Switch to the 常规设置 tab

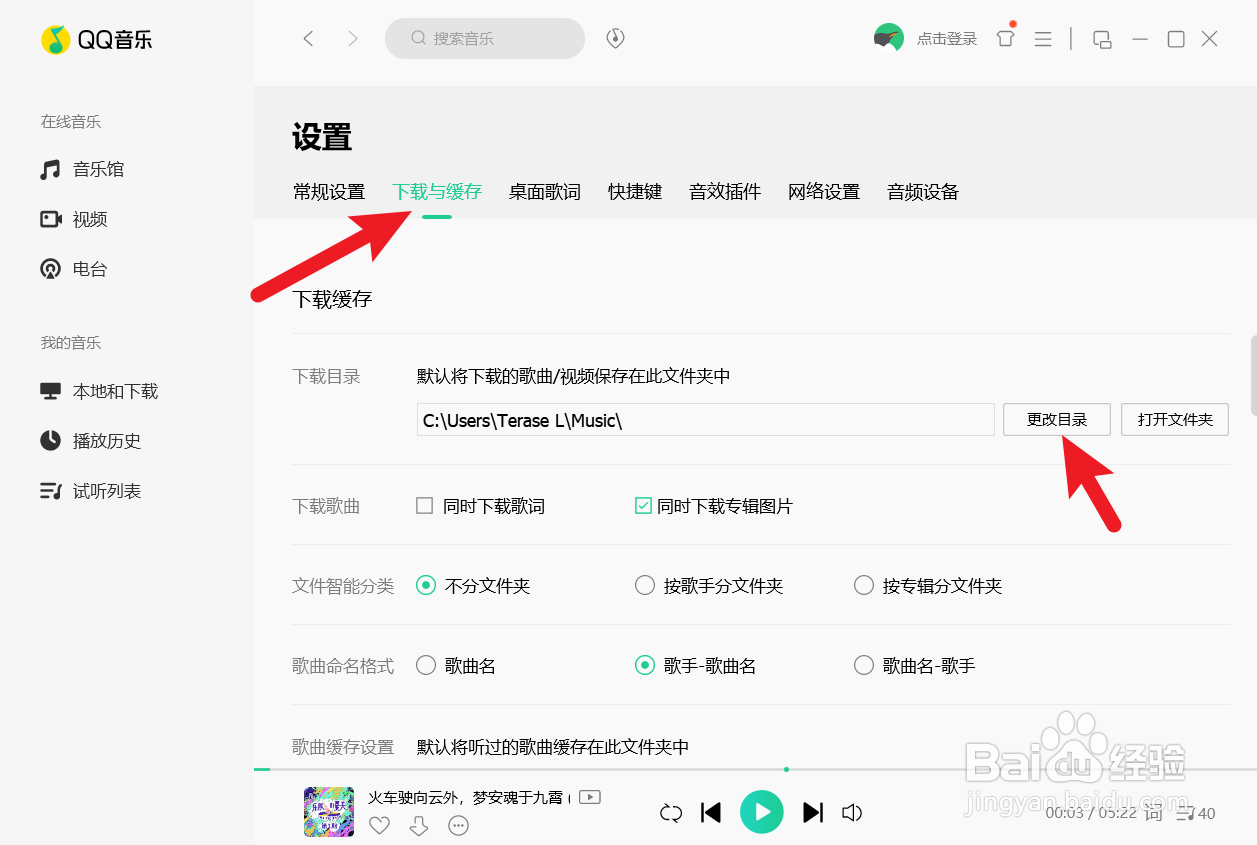pos(328,192)
